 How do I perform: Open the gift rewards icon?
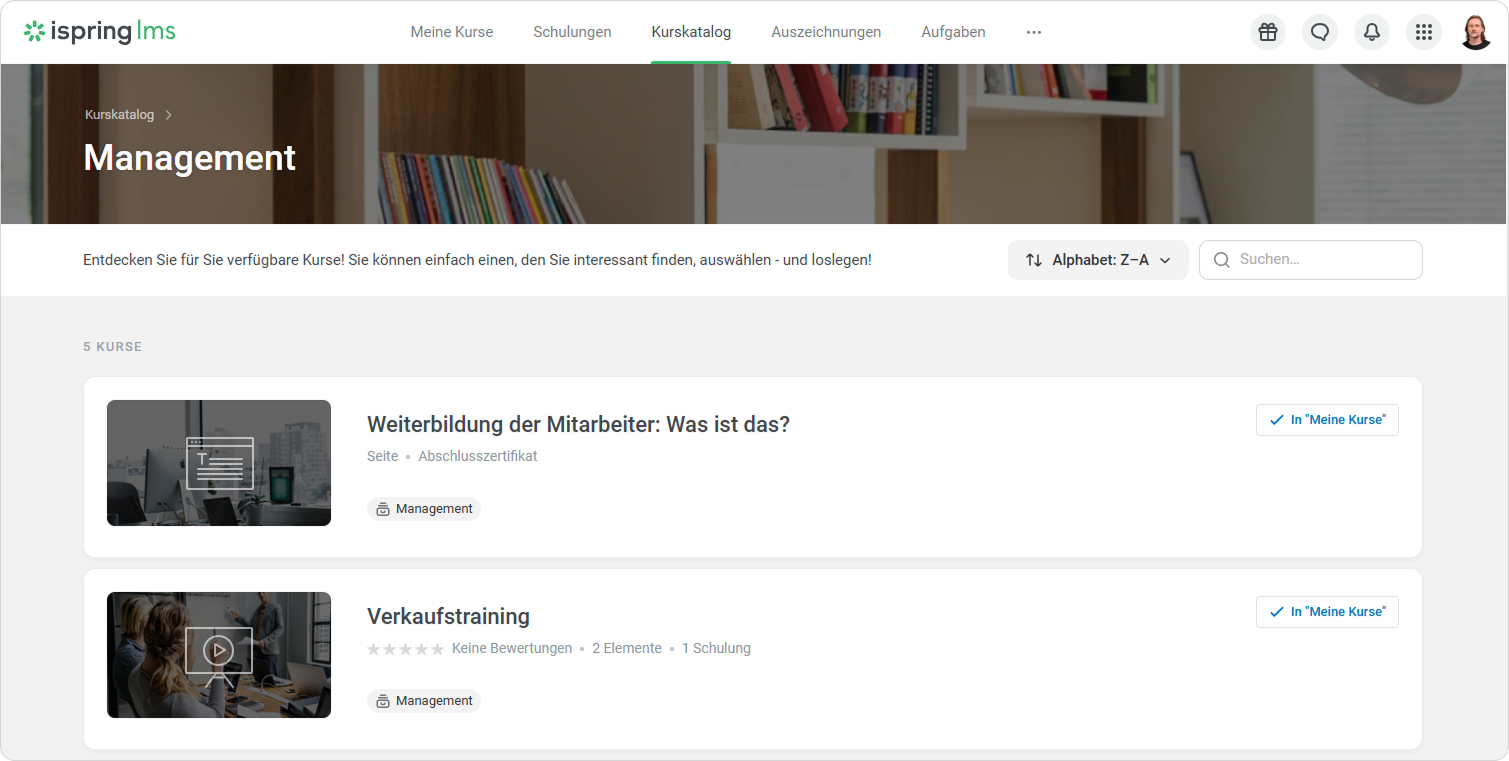click(1268, 32)
